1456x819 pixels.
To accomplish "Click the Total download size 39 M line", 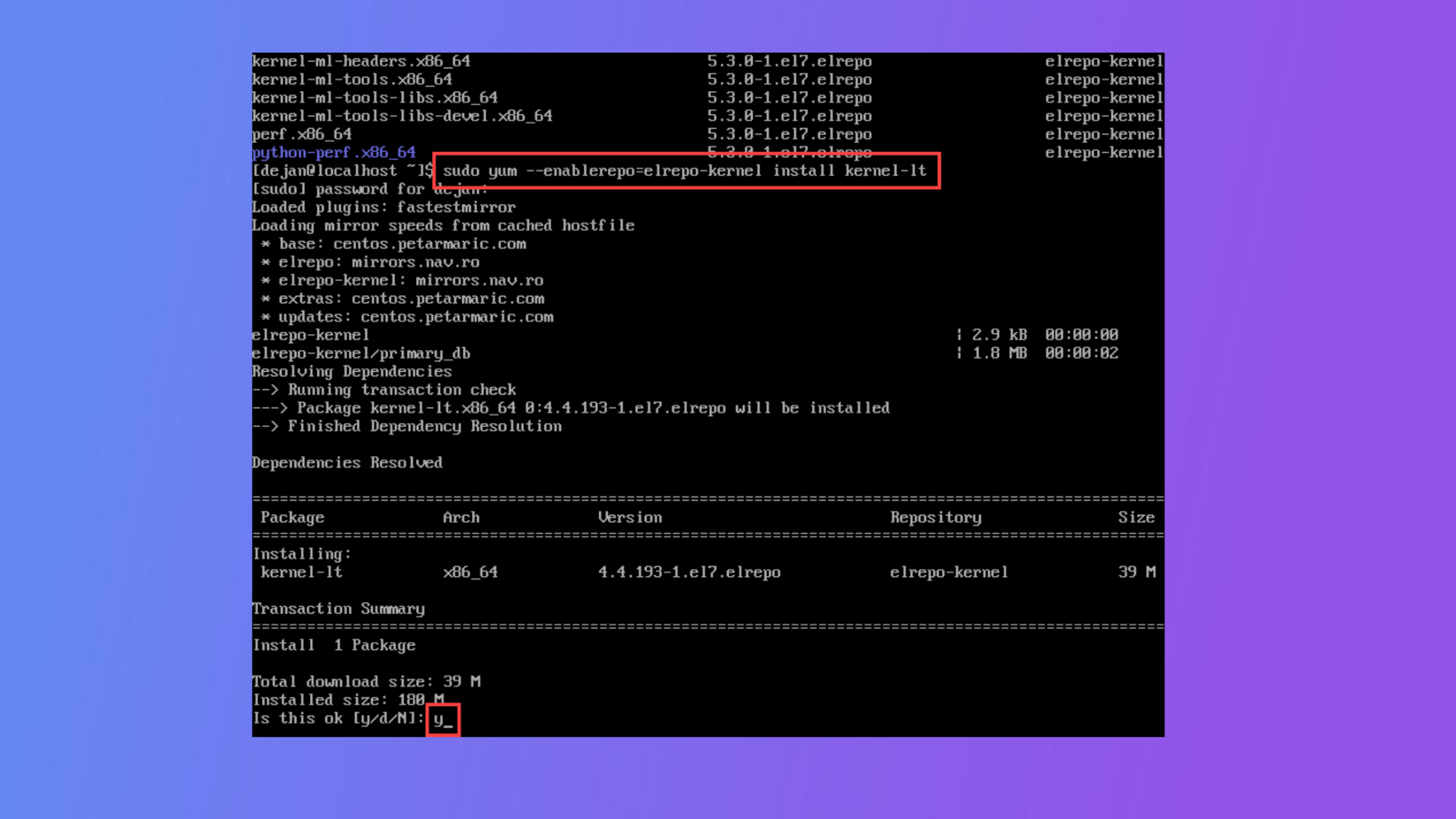I will tap(366, 681).
